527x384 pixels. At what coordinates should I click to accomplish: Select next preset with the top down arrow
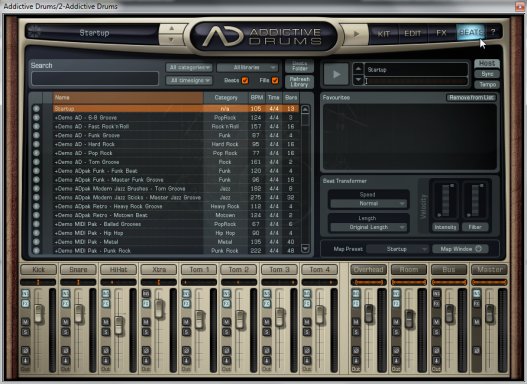(171, 40)
